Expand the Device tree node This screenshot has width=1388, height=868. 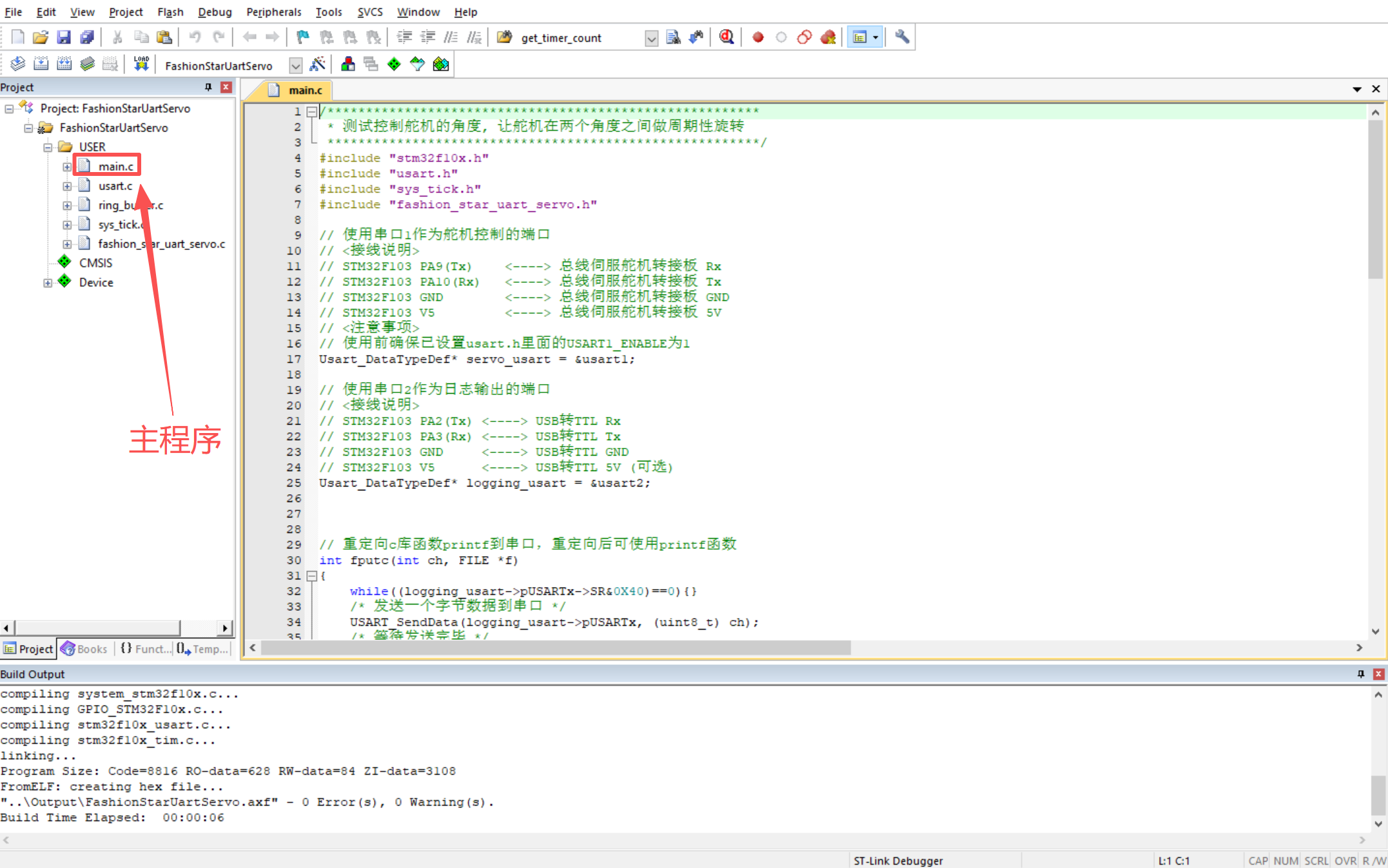[x=48, y=283]
